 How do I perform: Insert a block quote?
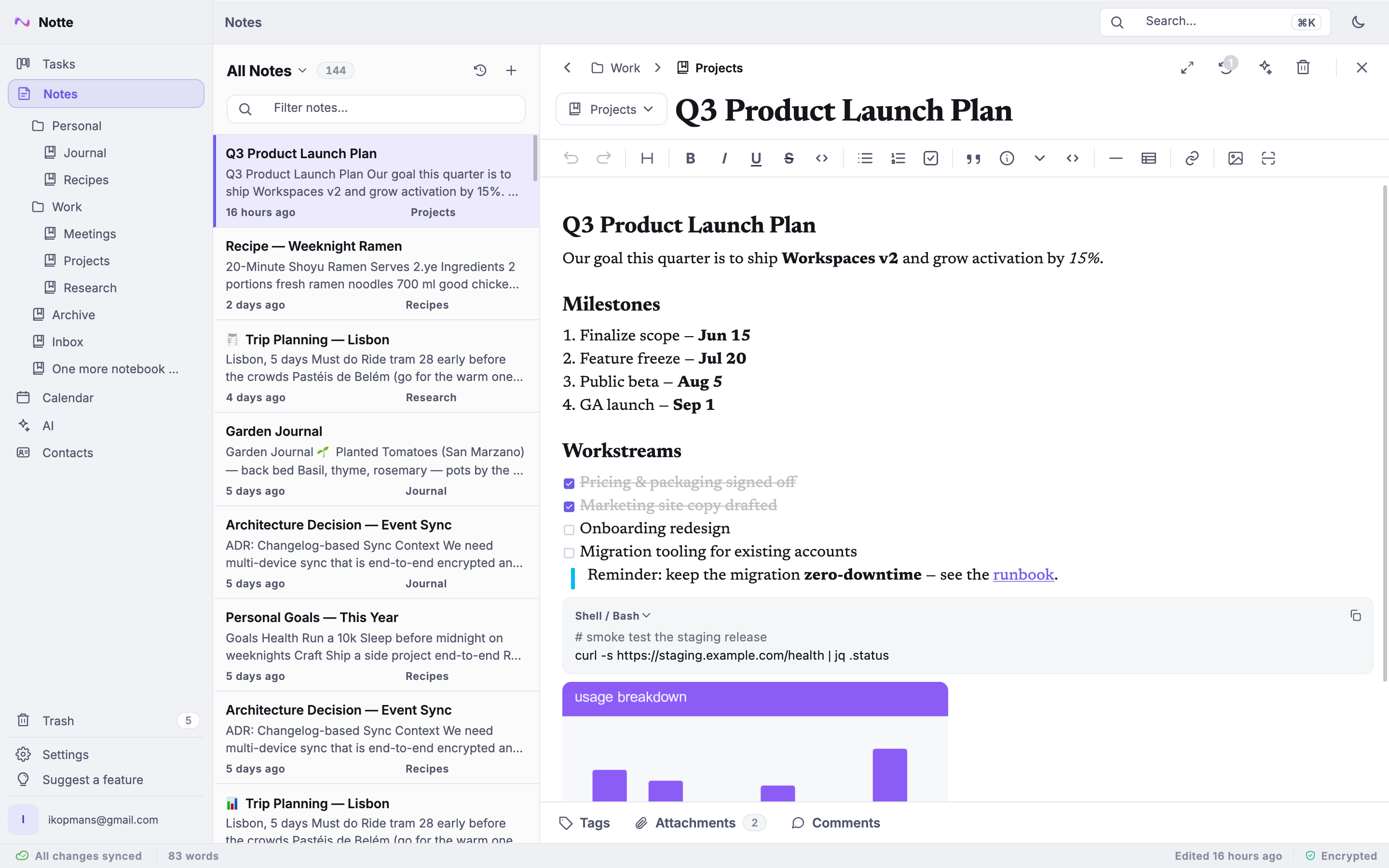pos(973,158)
